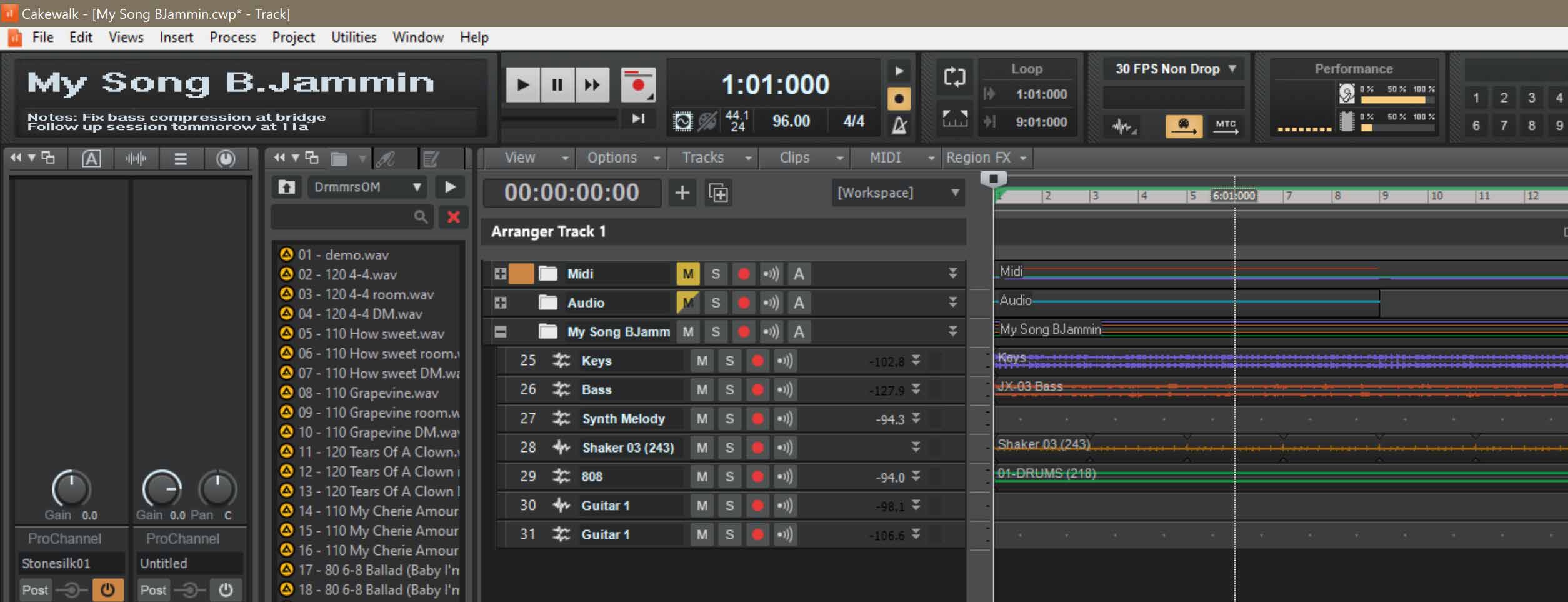Viewport: 1568px width, 602px height.
Task: Open the browser notes pencil tab
Action: 431,159
